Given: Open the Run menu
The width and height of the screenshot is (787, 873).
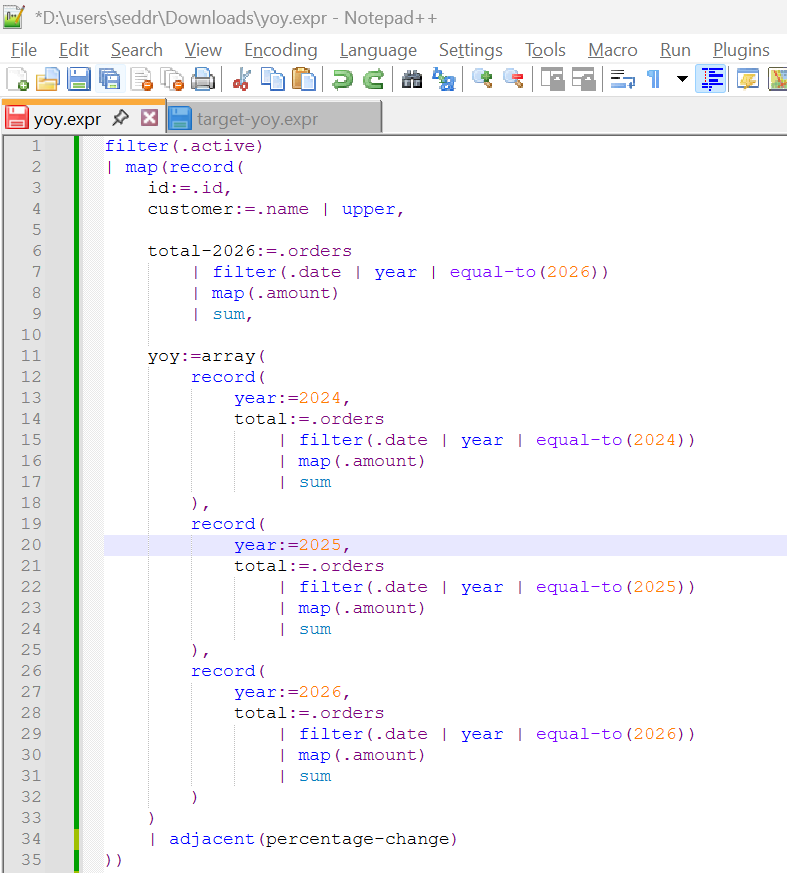Looking at the screenshot, I should pyautogui.click(x=675, y=50).
